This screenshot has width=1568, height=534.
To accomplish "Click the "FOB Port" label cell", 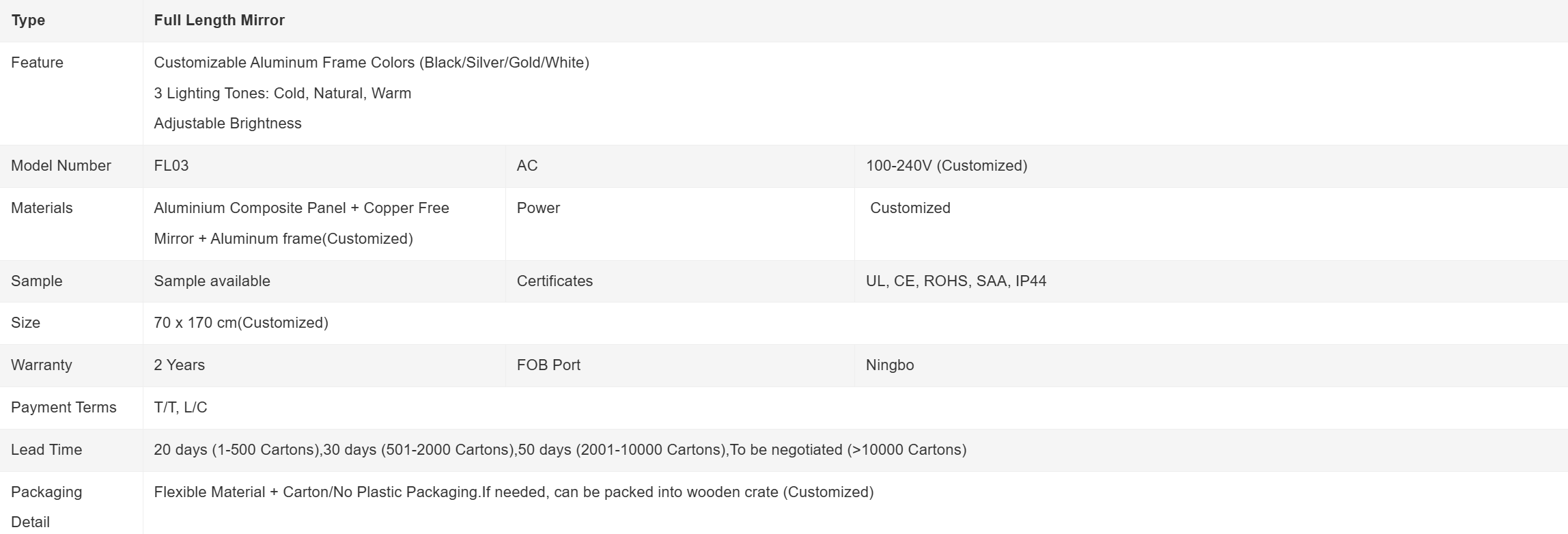I will (x=548, y=365).
